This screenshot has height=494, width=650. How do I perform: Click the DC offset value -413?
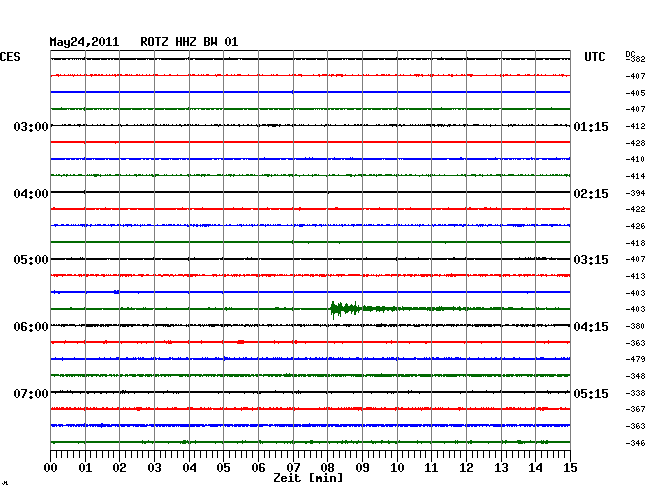pyautogui.click(x=635, y=276)
